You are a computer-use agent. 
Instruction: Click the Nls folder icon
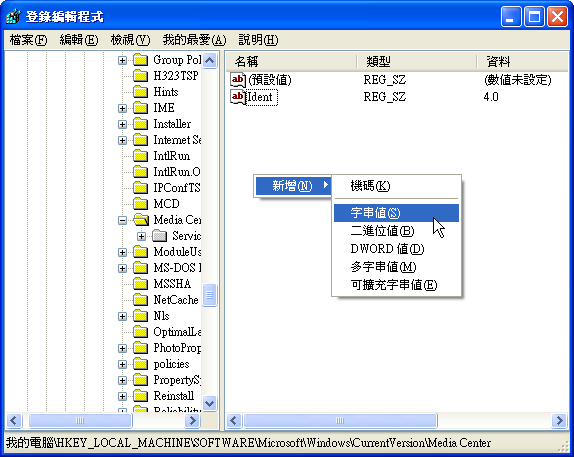pyautogui.click(x=141, y=316)
